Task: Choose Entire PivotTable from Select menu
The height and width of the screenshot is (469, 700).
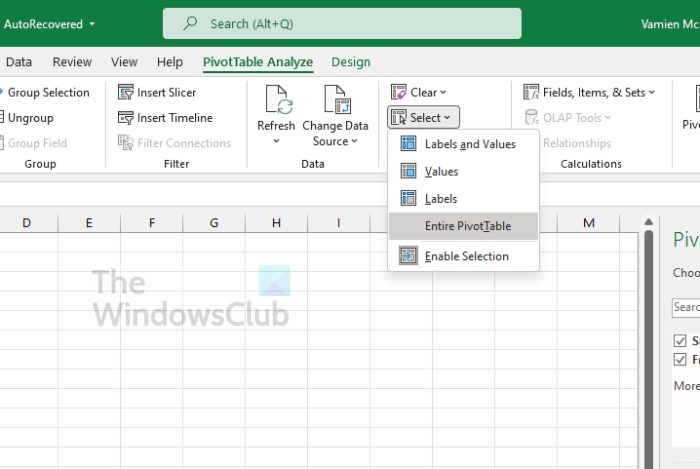Action: coord(463,226)
